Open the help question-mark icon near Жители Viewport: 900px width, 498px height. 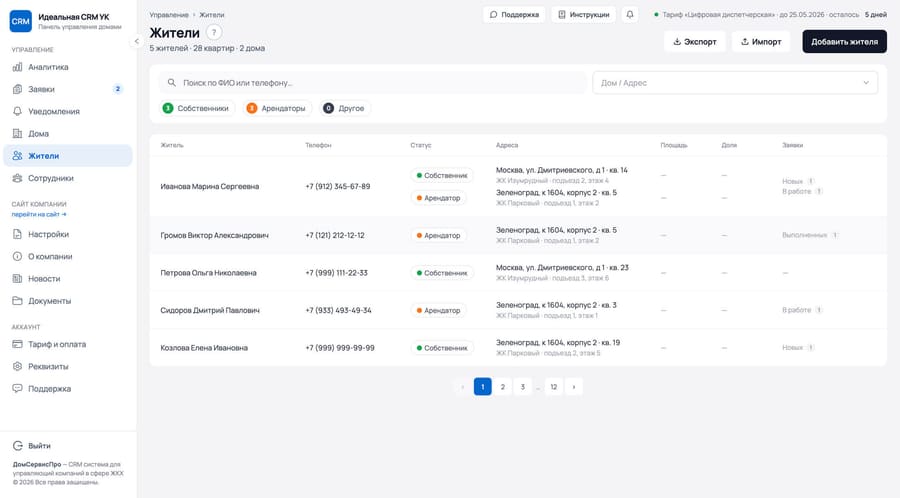click(x=214, y=33)
